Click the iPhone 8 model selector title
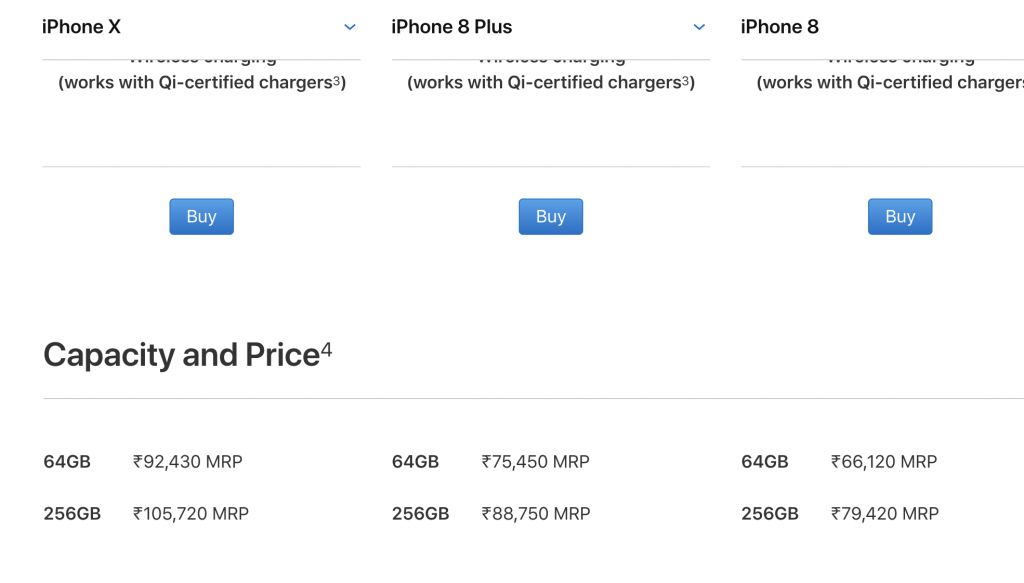 (x=780, y=27)
